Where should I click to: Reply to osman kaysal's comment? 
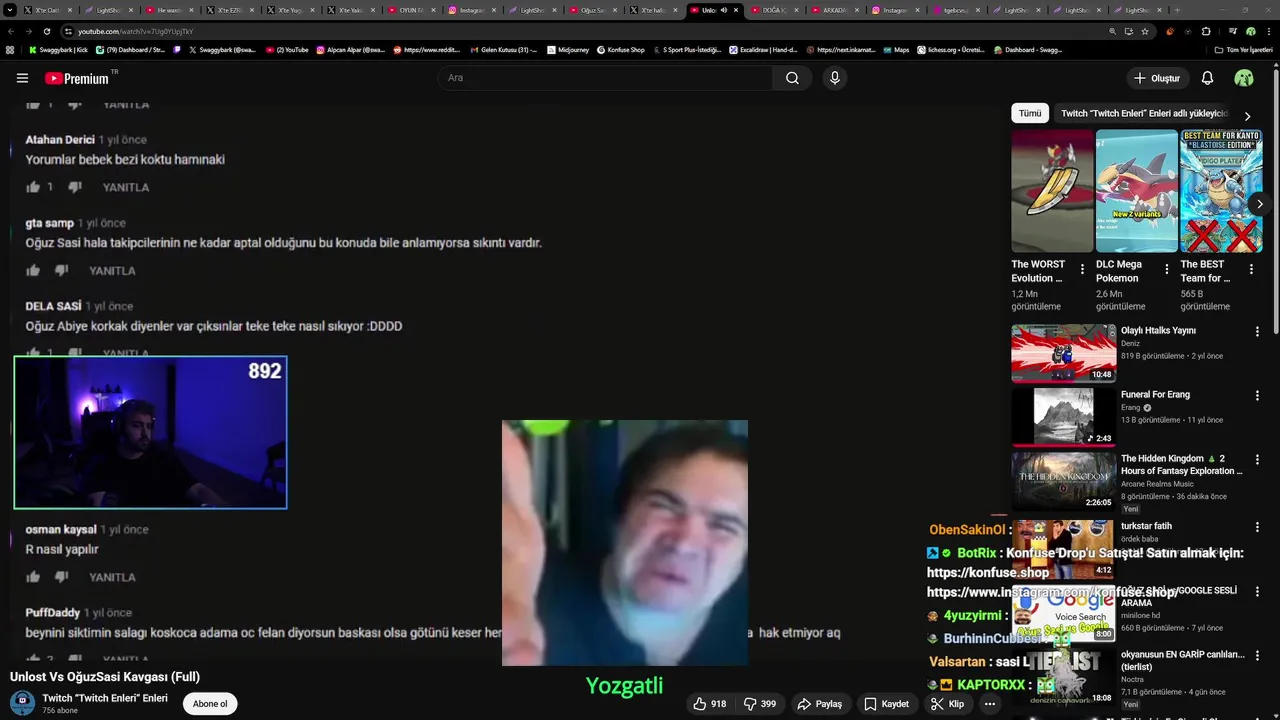tap(112, 577)
